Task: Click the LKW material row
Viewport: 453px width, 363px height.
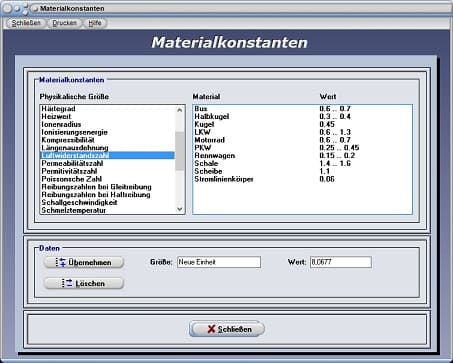Action: 302,132
